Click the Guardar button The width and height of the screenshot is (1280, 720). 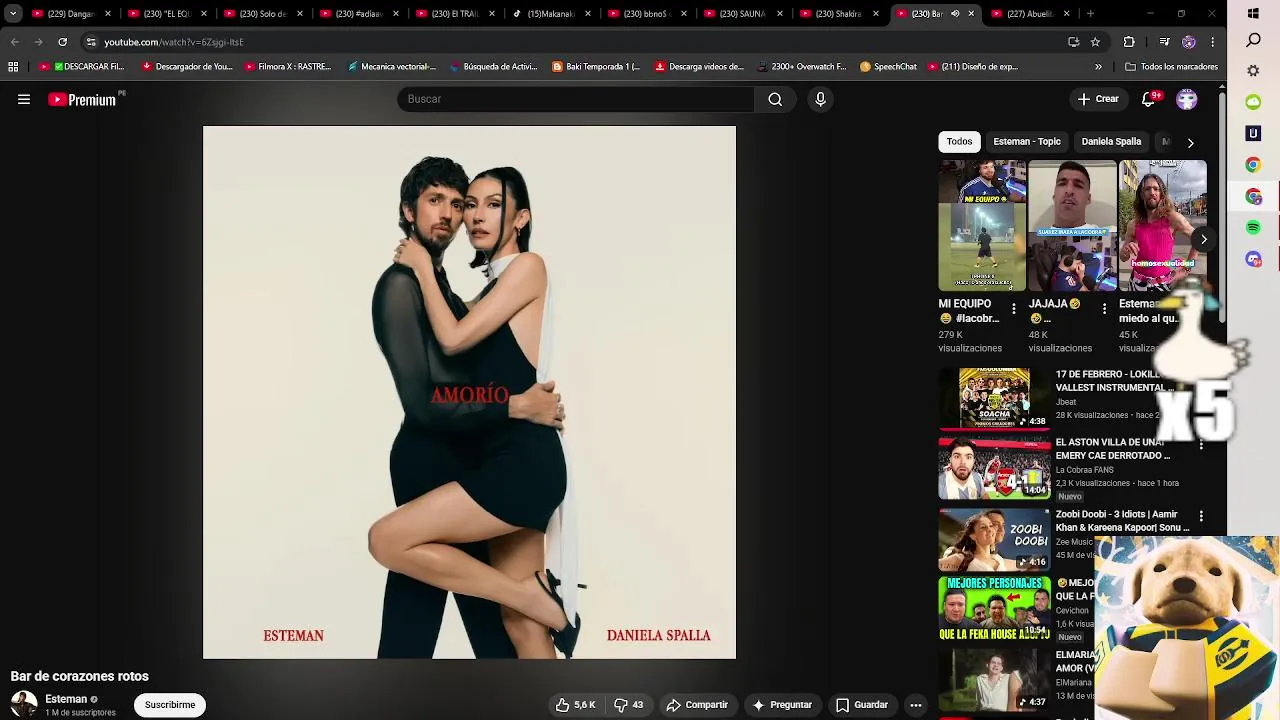click(862, 705)
